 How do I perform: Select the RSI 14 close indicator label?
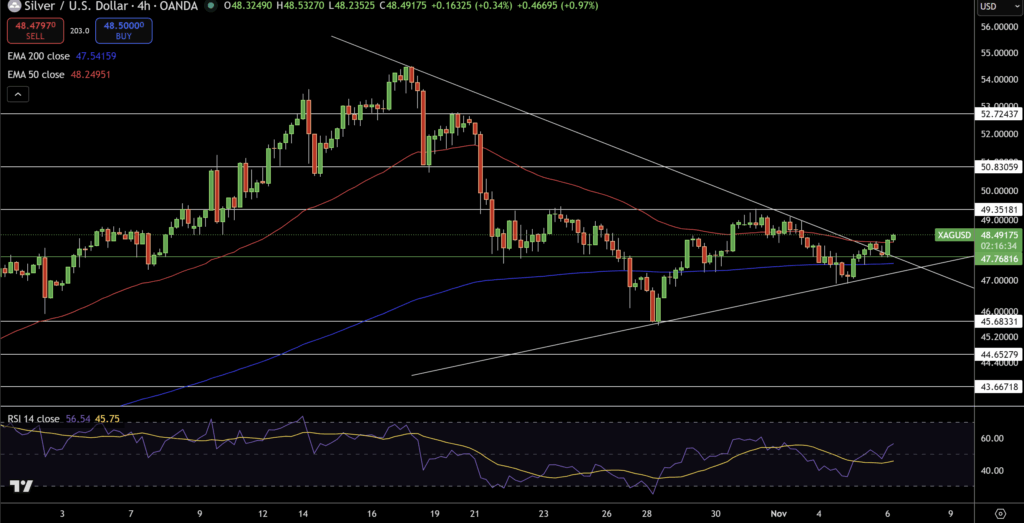32,419
